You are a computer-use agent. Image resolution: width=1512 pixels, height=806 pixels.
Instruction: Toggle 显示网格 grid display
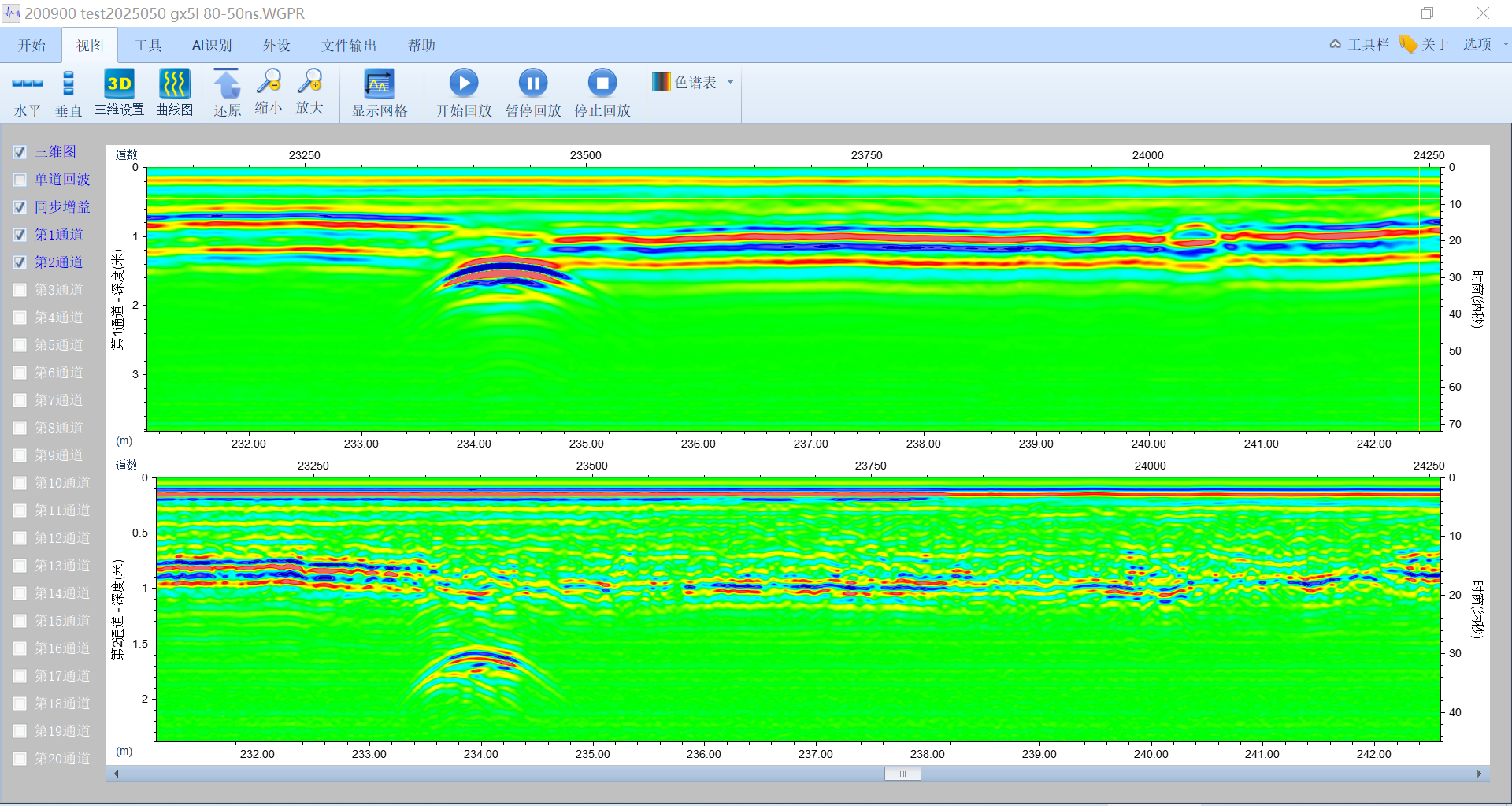[379, 84]
